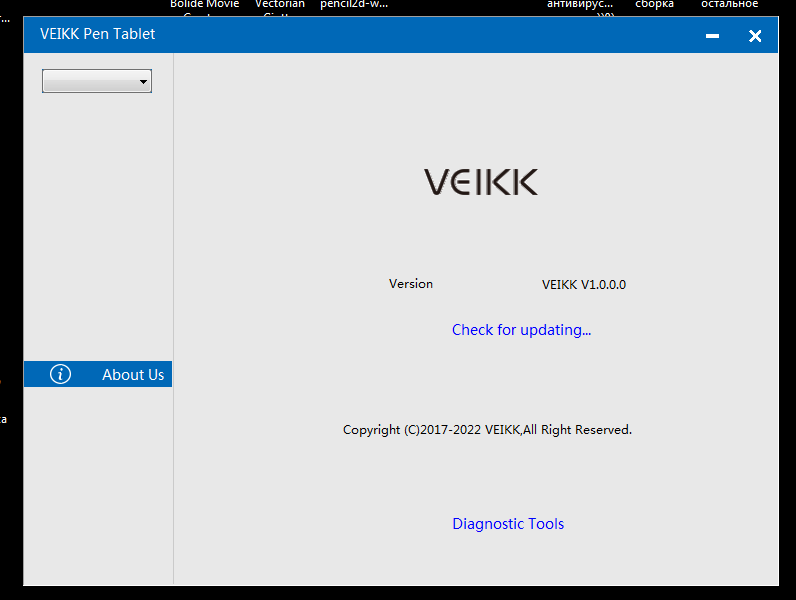Click the VEIKK logo image

(481, 182)
